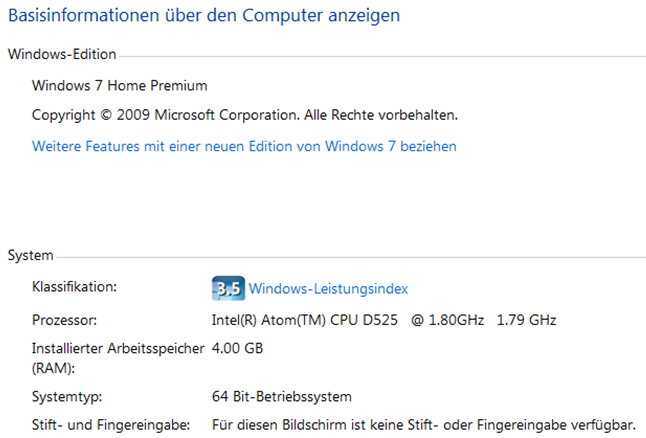The image size is (646, 438).
Task: Click the Intel Atom CPU D525 processor value
Action: (348, 320)
